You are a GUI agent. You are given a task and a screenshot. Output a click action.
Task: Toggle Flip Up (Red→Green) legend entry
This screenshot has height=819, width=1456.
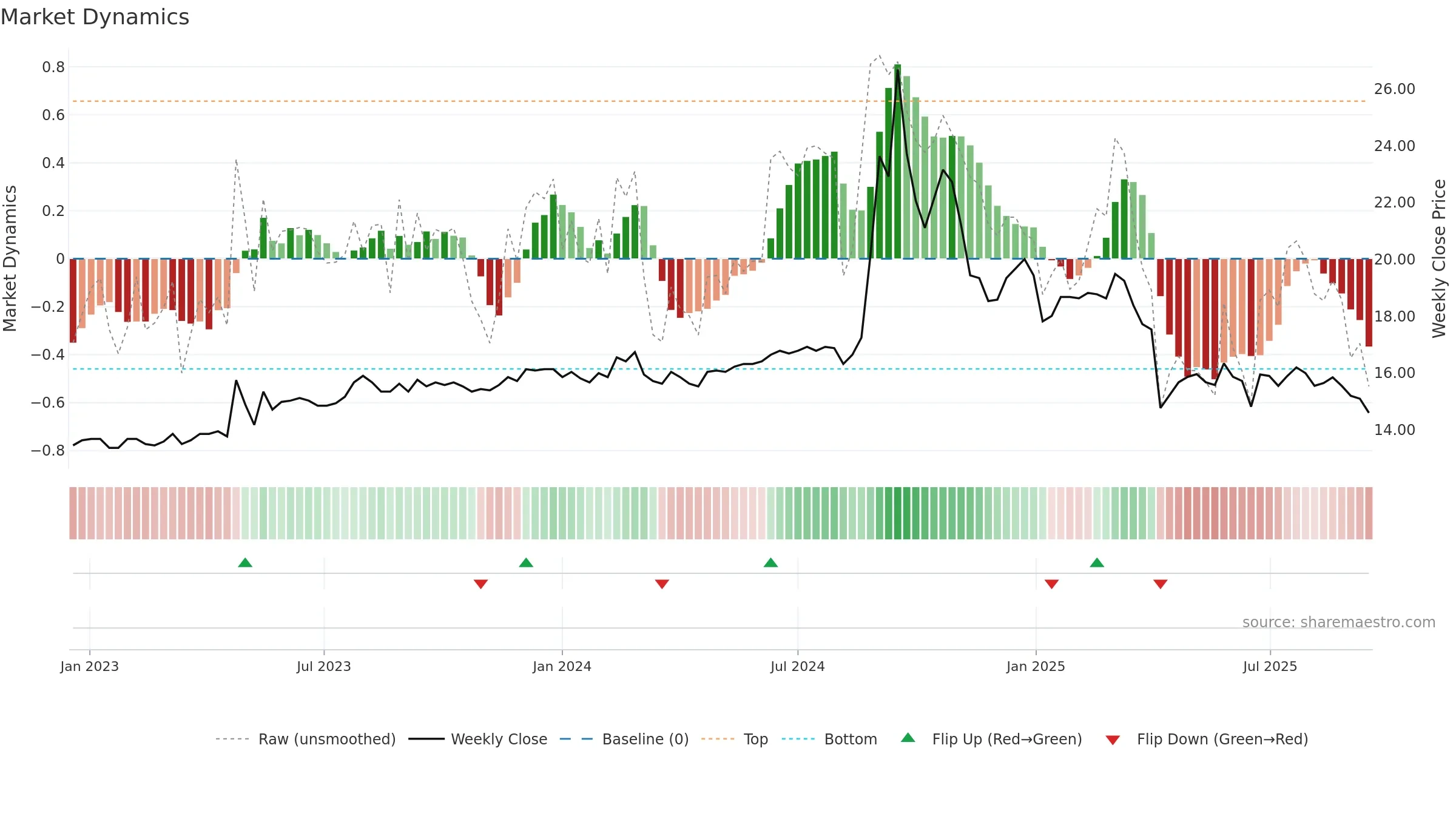tap(991, 739)
